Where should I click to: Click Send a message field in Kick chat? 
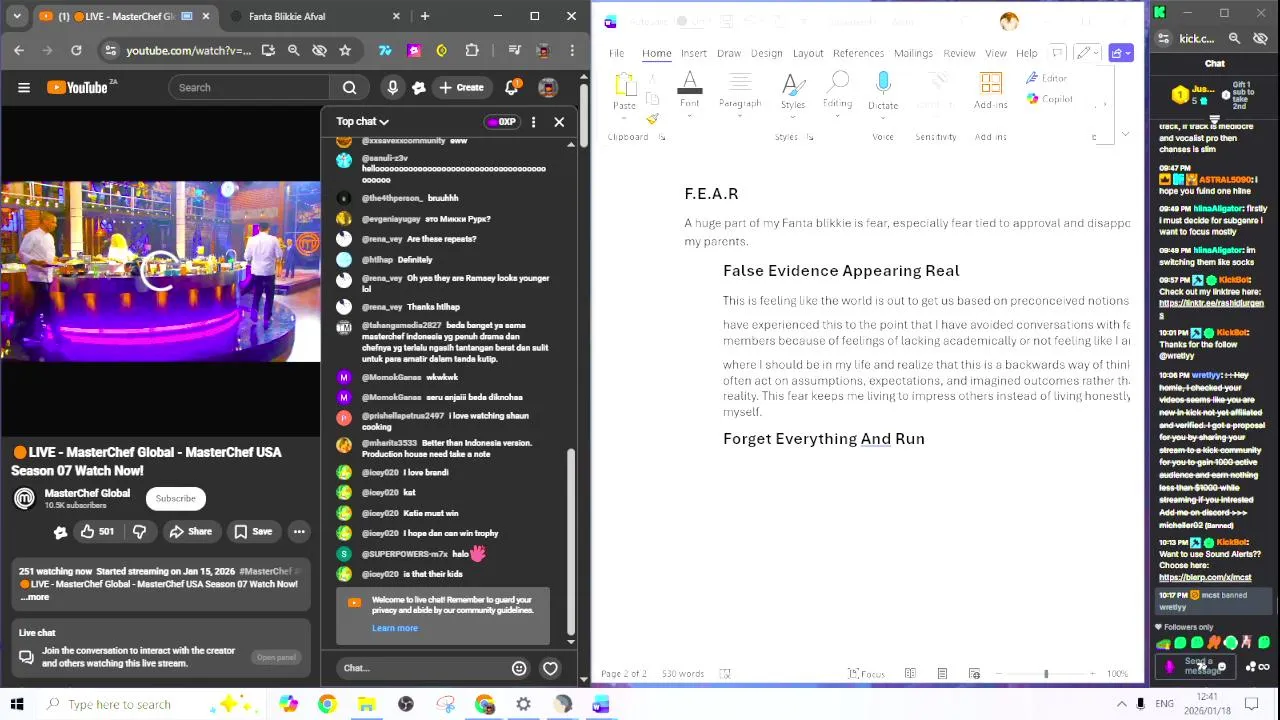[1197, 666]
